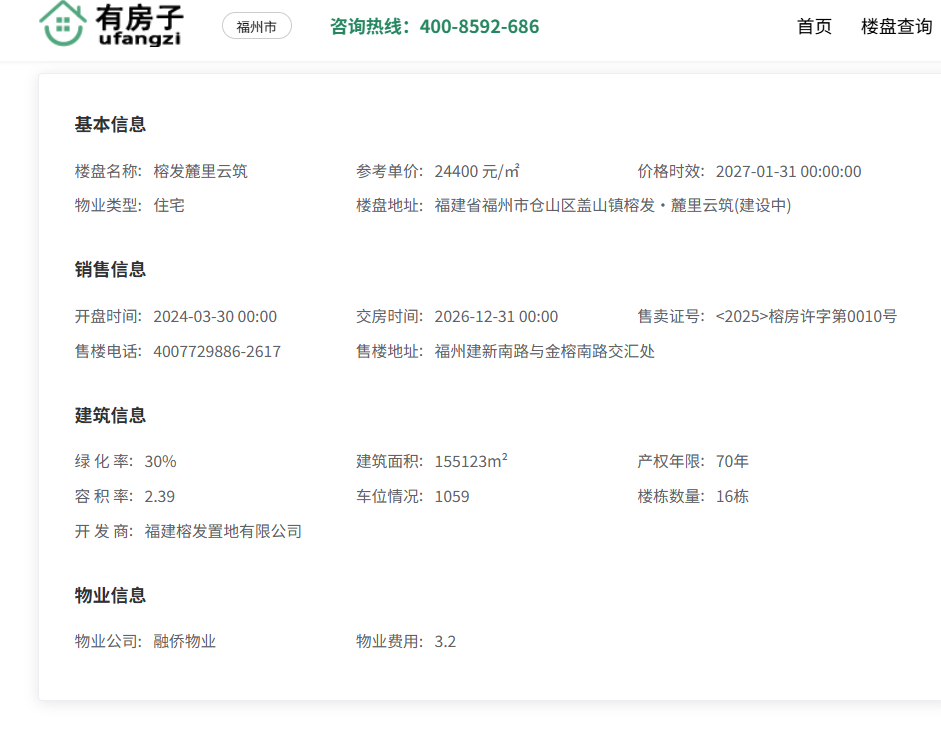Viewport: 941px width, 734px height.
Task: Click the delivery time 2026-12-31 value
Action: (x=496, y=317)
